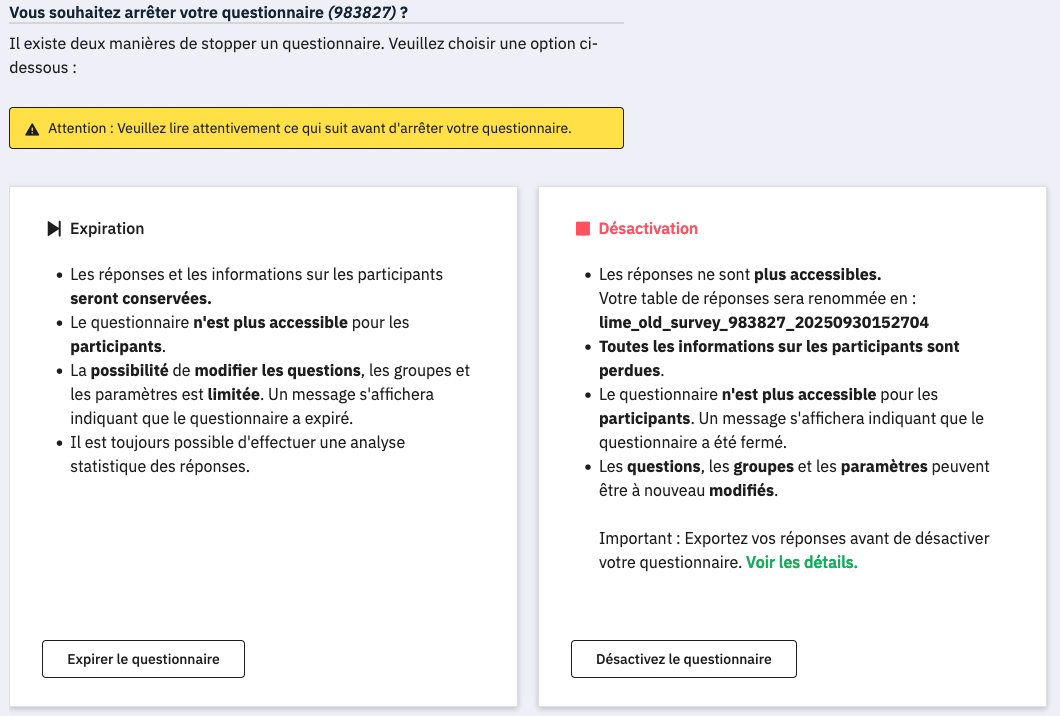
Task: Click the Expiration skip-end icon
Action: coord(54,229)
